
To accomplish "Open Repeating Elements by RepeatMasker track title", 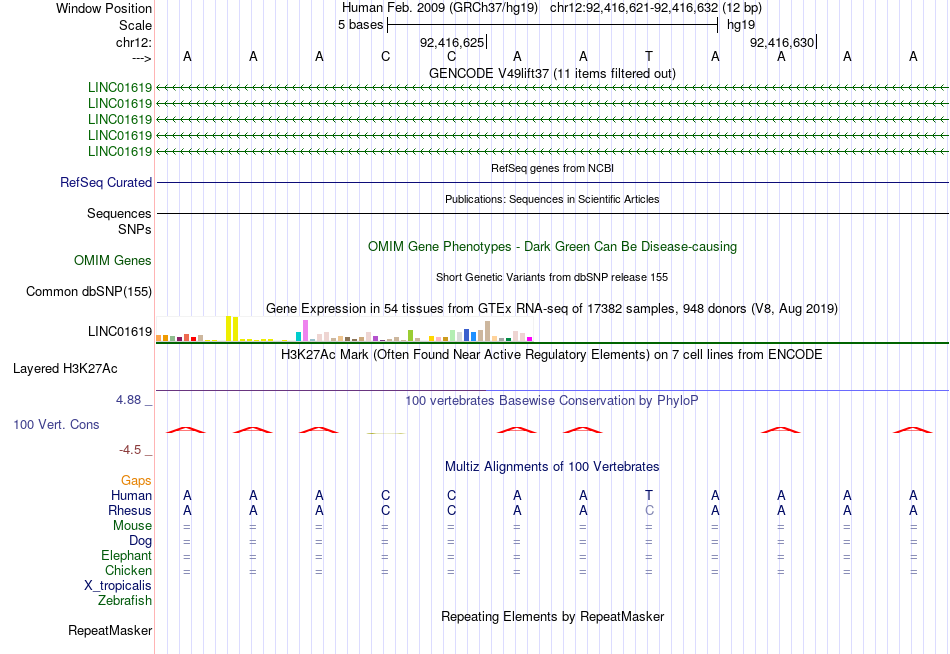I will pyautogui.click(x=552, y=616).
